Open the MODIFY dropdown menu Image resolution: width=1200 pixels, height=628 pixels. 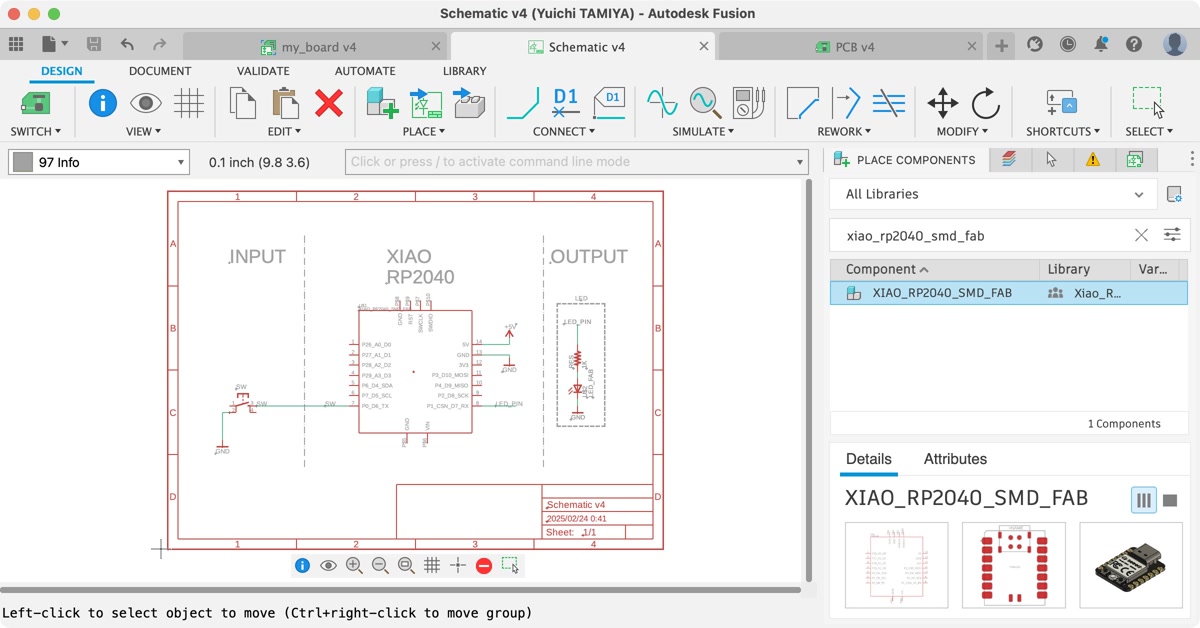click(963, 131)
